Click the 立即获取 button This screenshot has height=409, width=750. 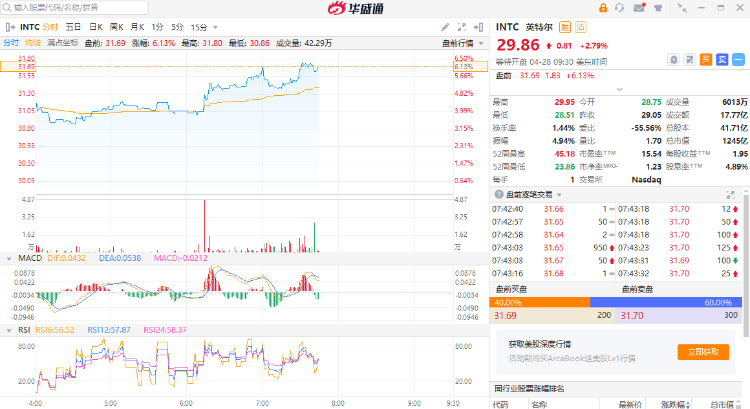(703, 352)
